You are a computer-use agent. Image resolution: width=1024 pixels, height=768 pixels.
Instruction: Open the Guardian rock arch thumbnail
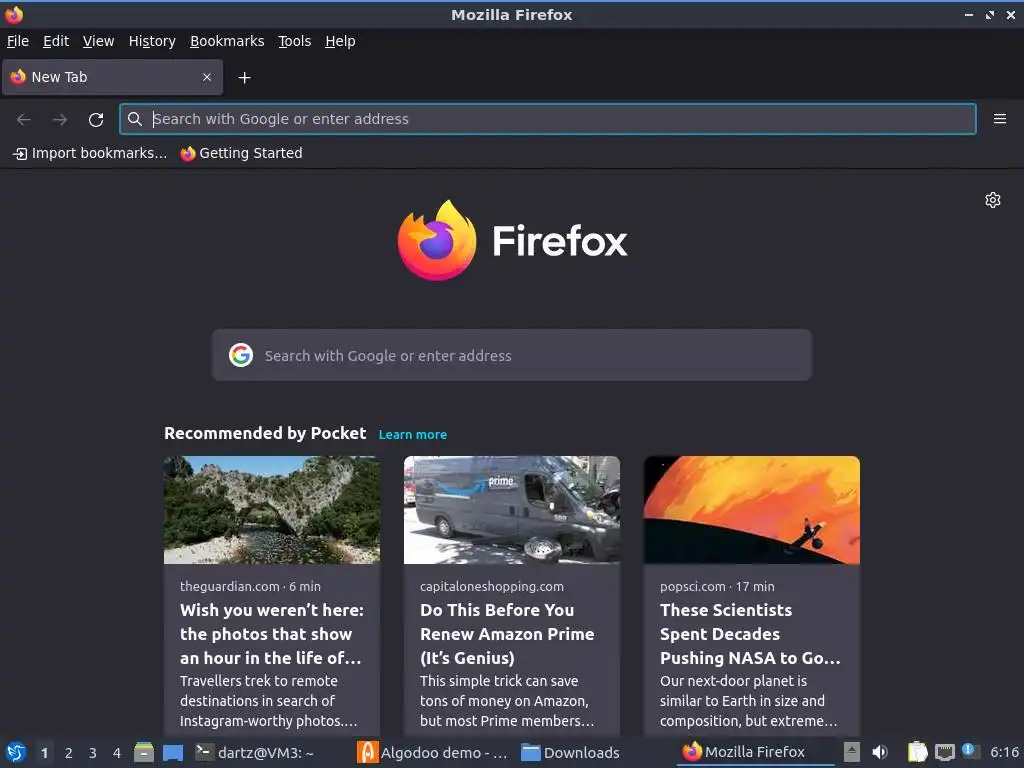[x=272, y=510]
